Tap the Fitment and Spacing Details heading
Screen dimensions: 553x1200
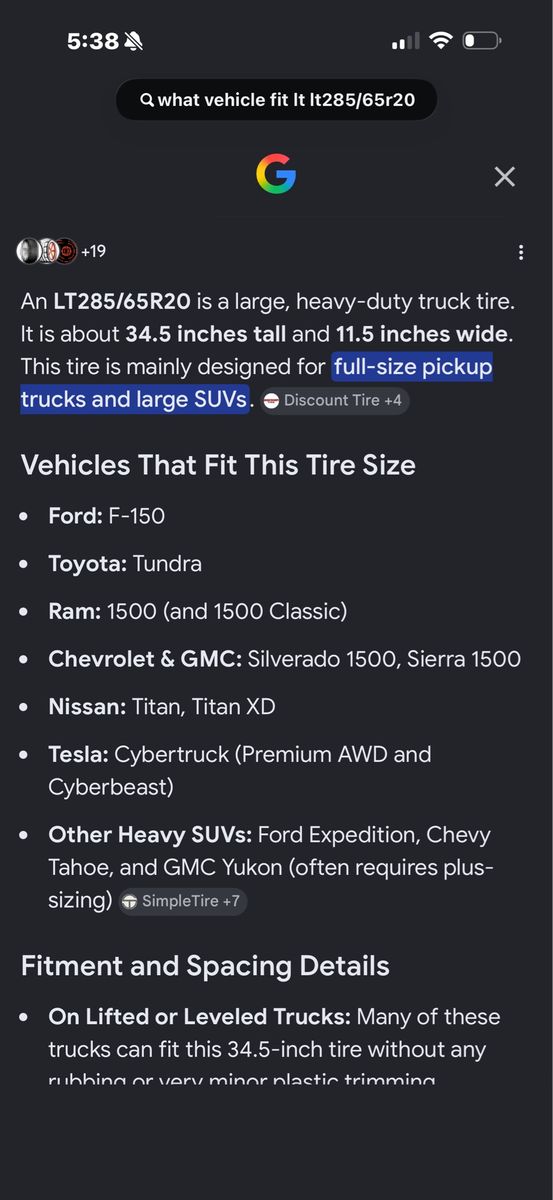(x=205, y=966)
